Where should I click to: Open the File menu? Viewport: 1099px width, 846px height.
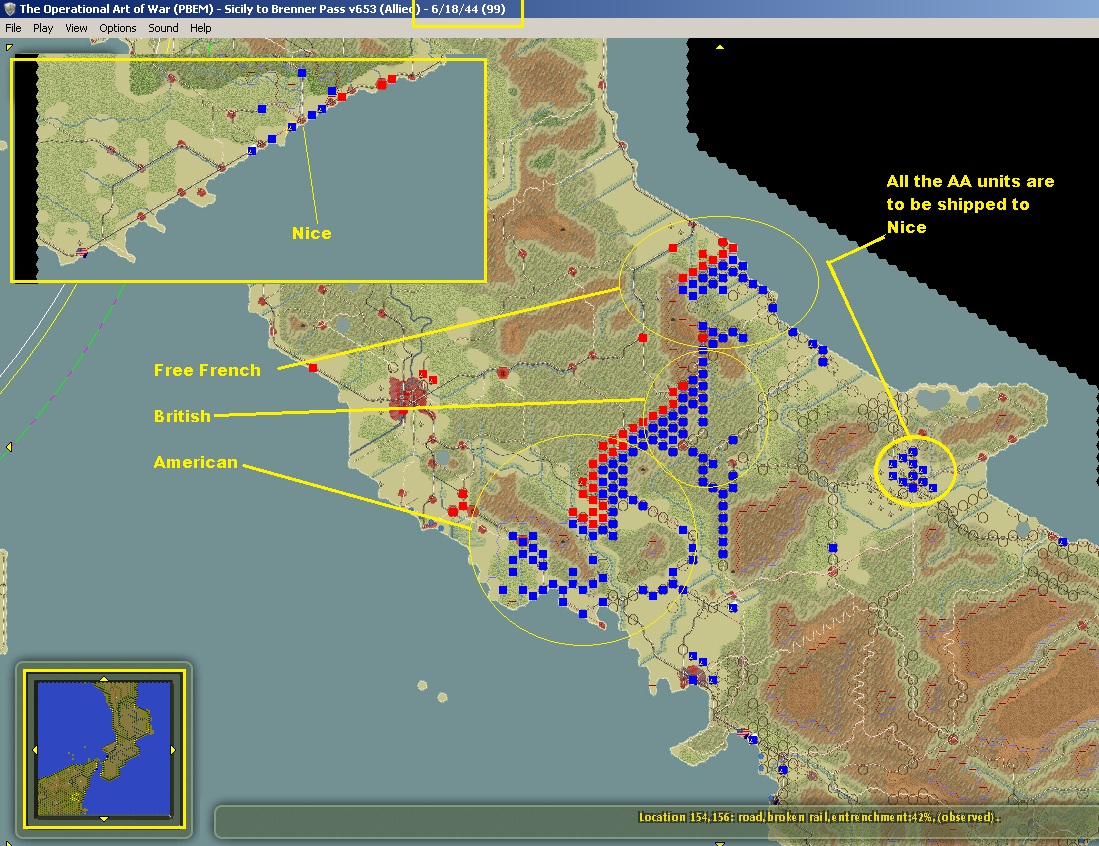pos(13,28)
